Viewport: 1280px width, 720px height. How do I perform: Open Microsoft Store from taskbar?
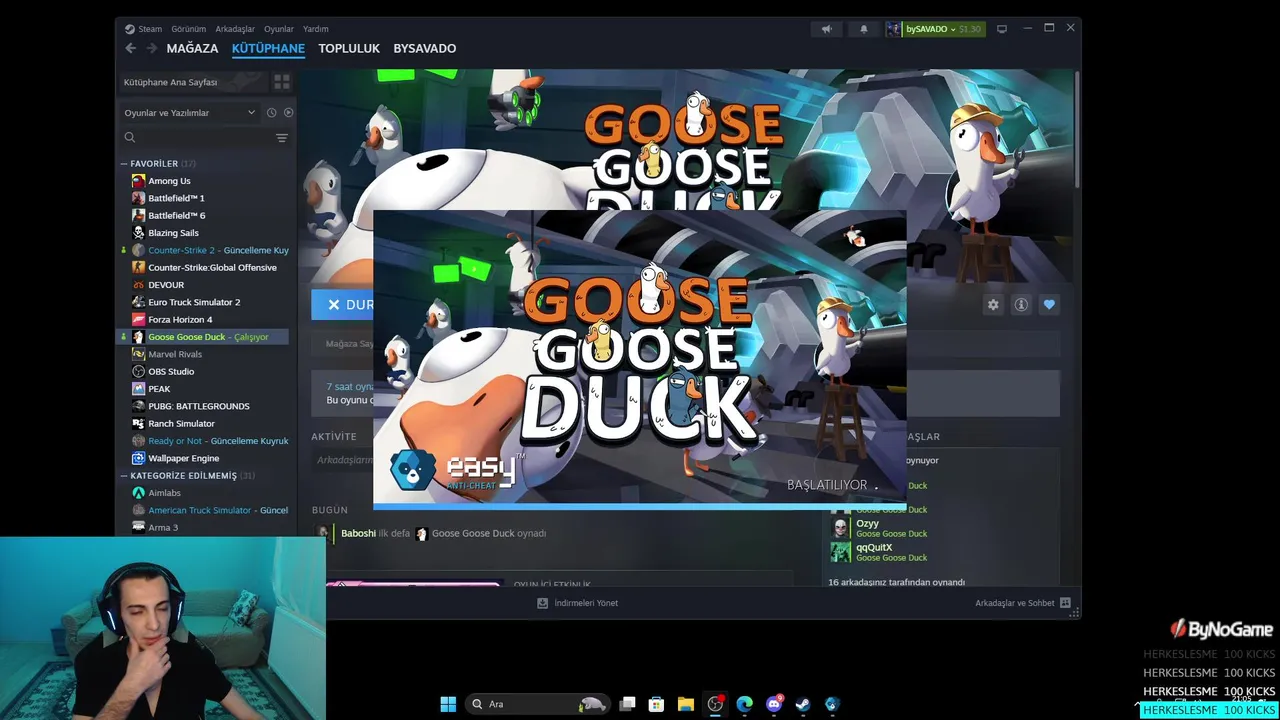coord(656,704)
